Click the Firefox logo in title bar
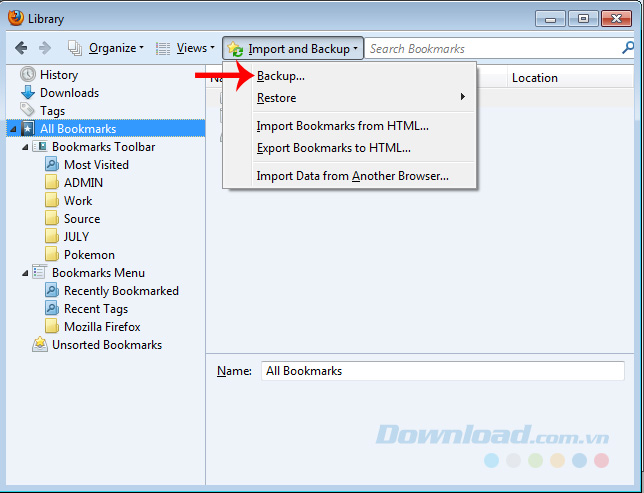 16,18
